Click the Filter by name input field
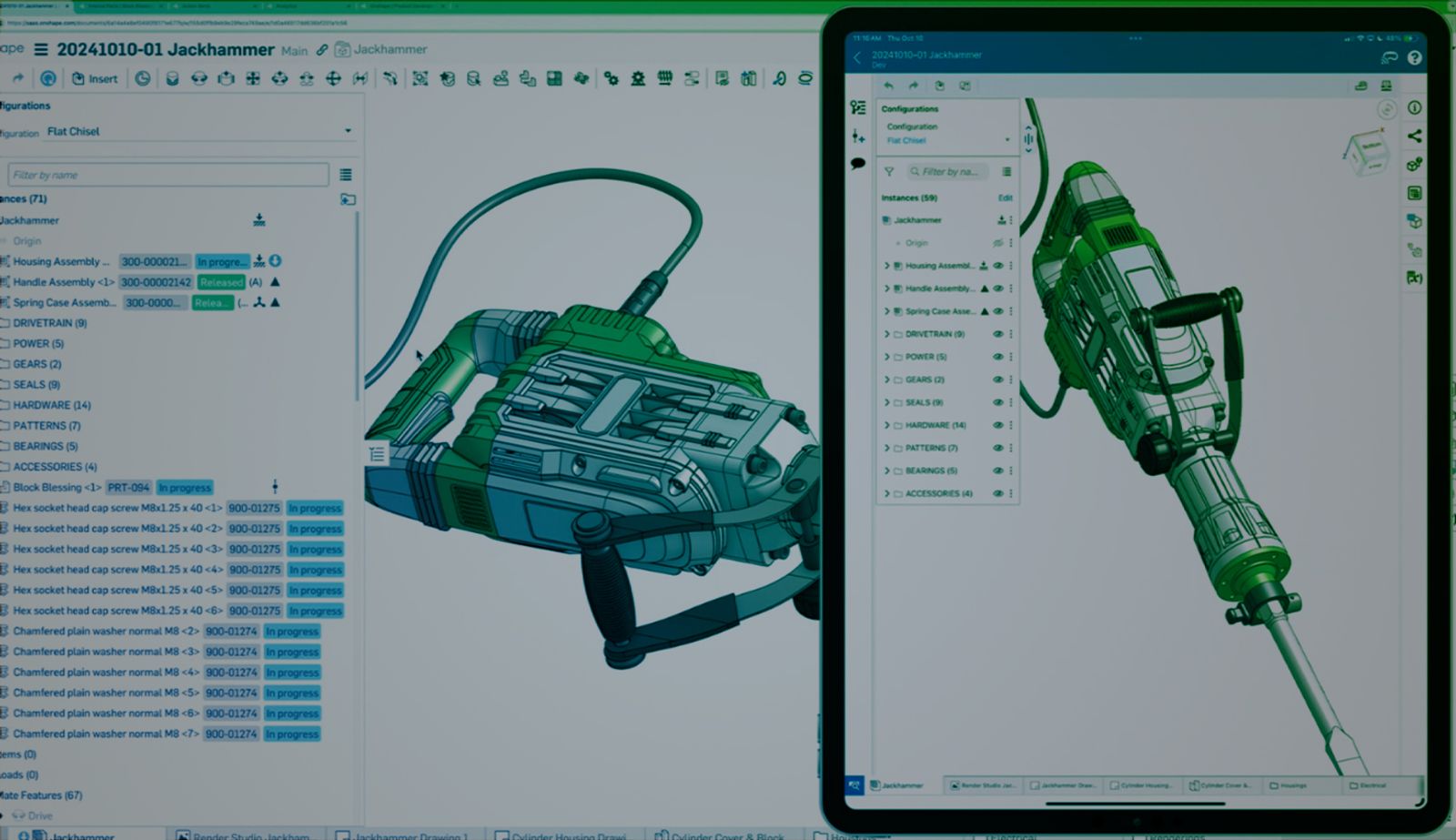1456x840 pixels. pyautogui.click(x=168, y=175)
